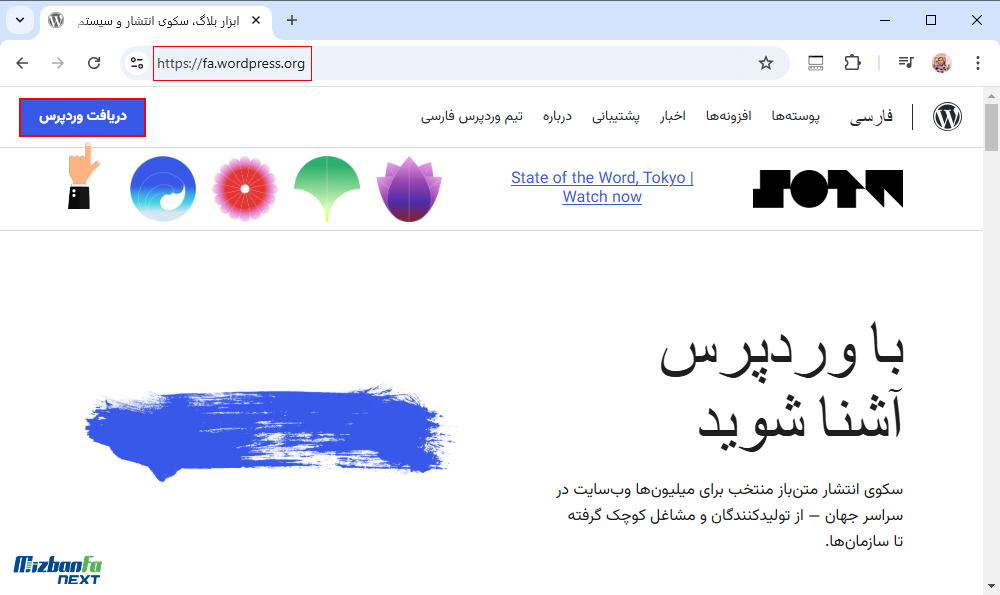Click the Chrome profile avatar
Screen dimensions: 1000x595
[942, 63]
